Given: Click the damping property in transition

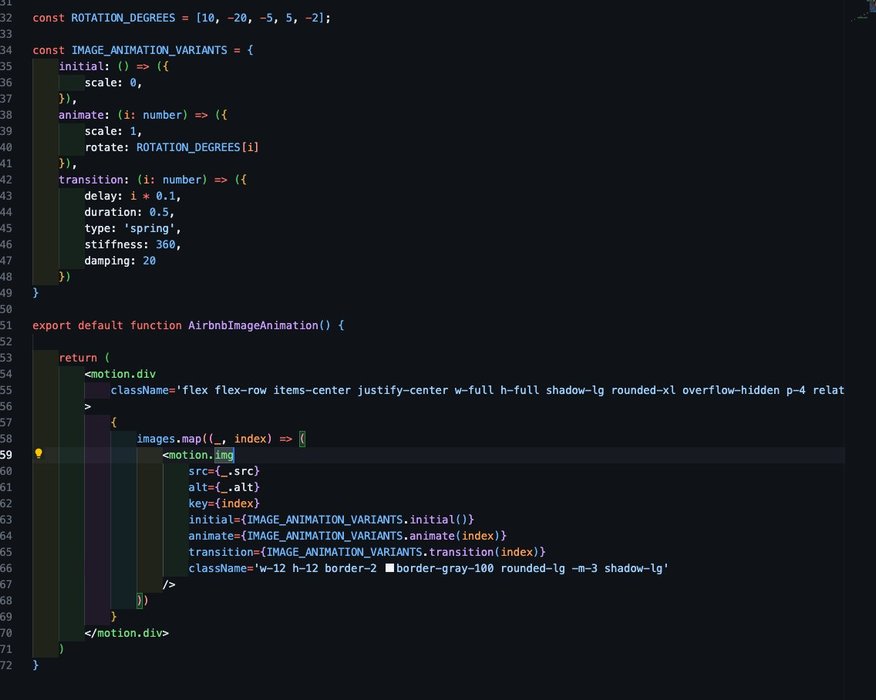Looking at the screenshot, I should [x=107, y=260].
